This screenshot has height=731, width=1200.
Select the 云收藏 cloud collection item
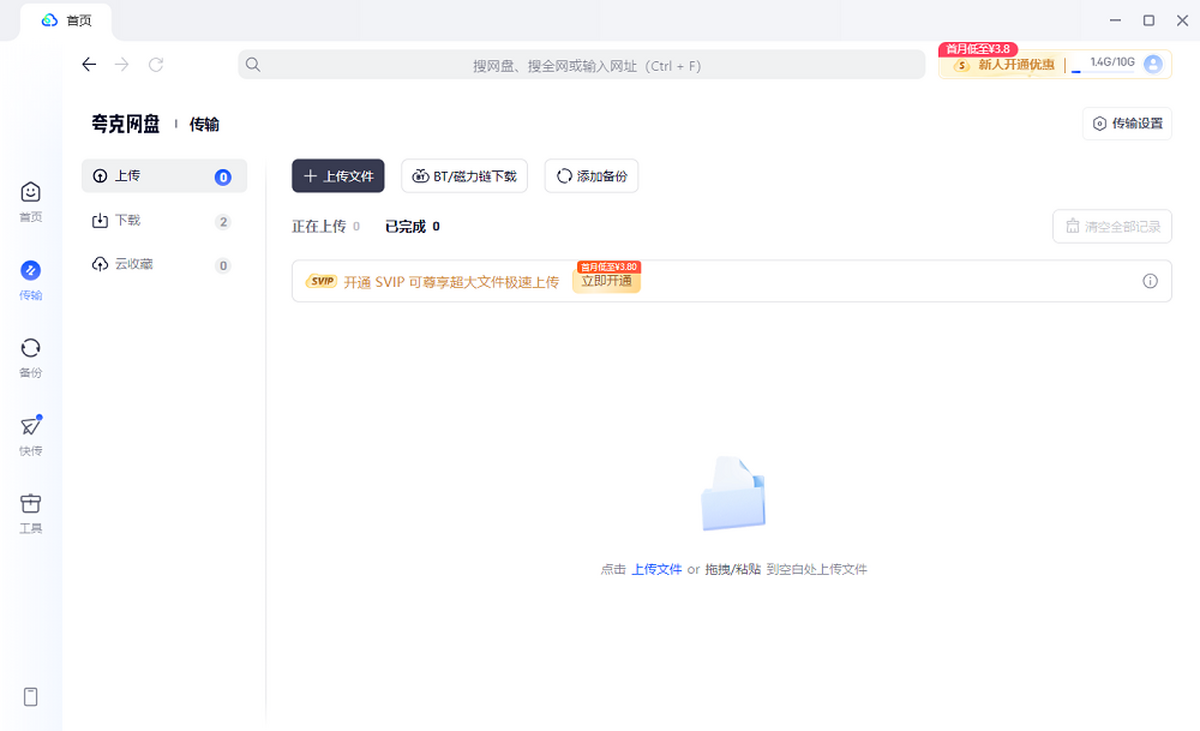(164, 265)
